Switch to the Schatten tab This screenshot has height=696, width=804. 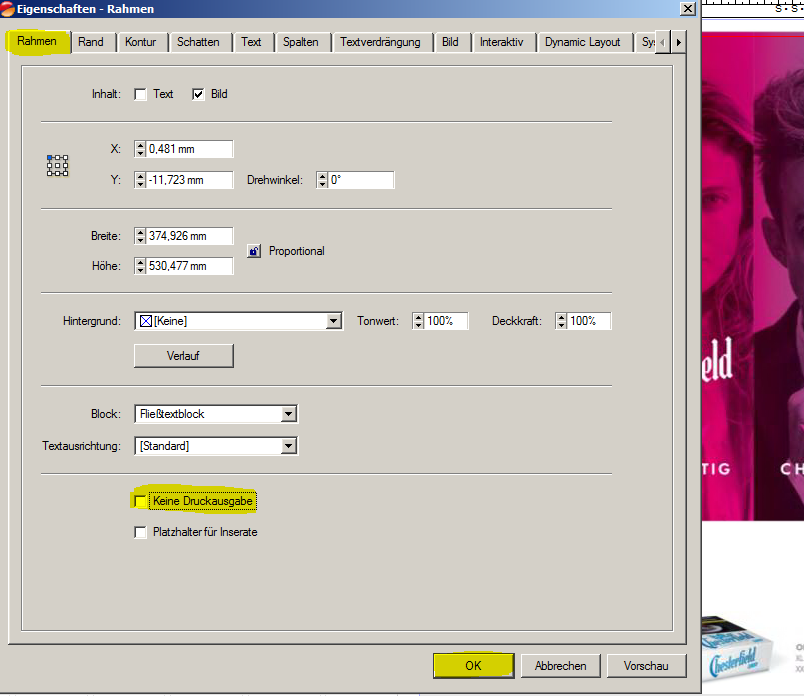pos(198,42)
